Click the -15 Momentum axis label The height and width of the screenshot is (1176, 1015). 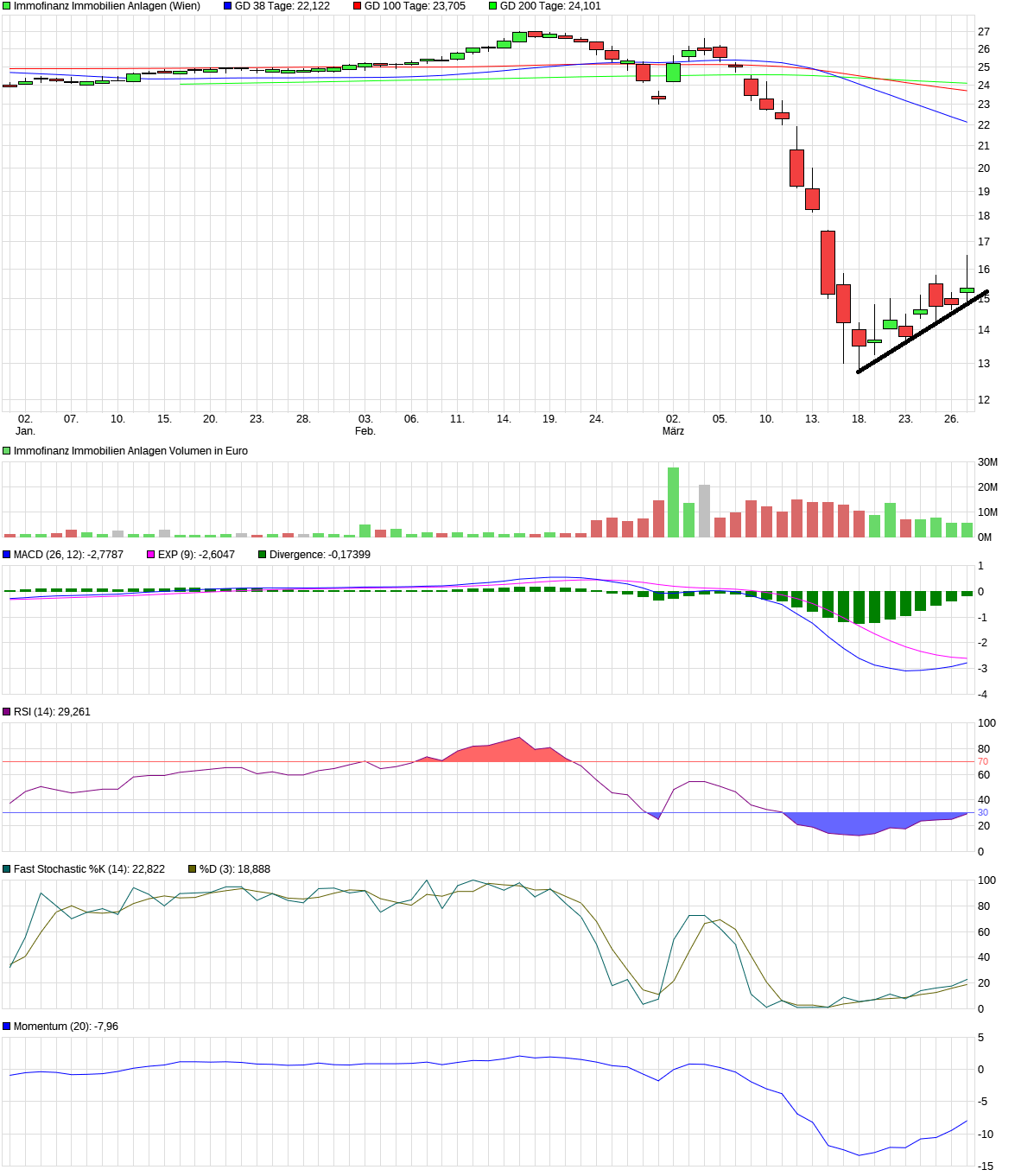986,1166
